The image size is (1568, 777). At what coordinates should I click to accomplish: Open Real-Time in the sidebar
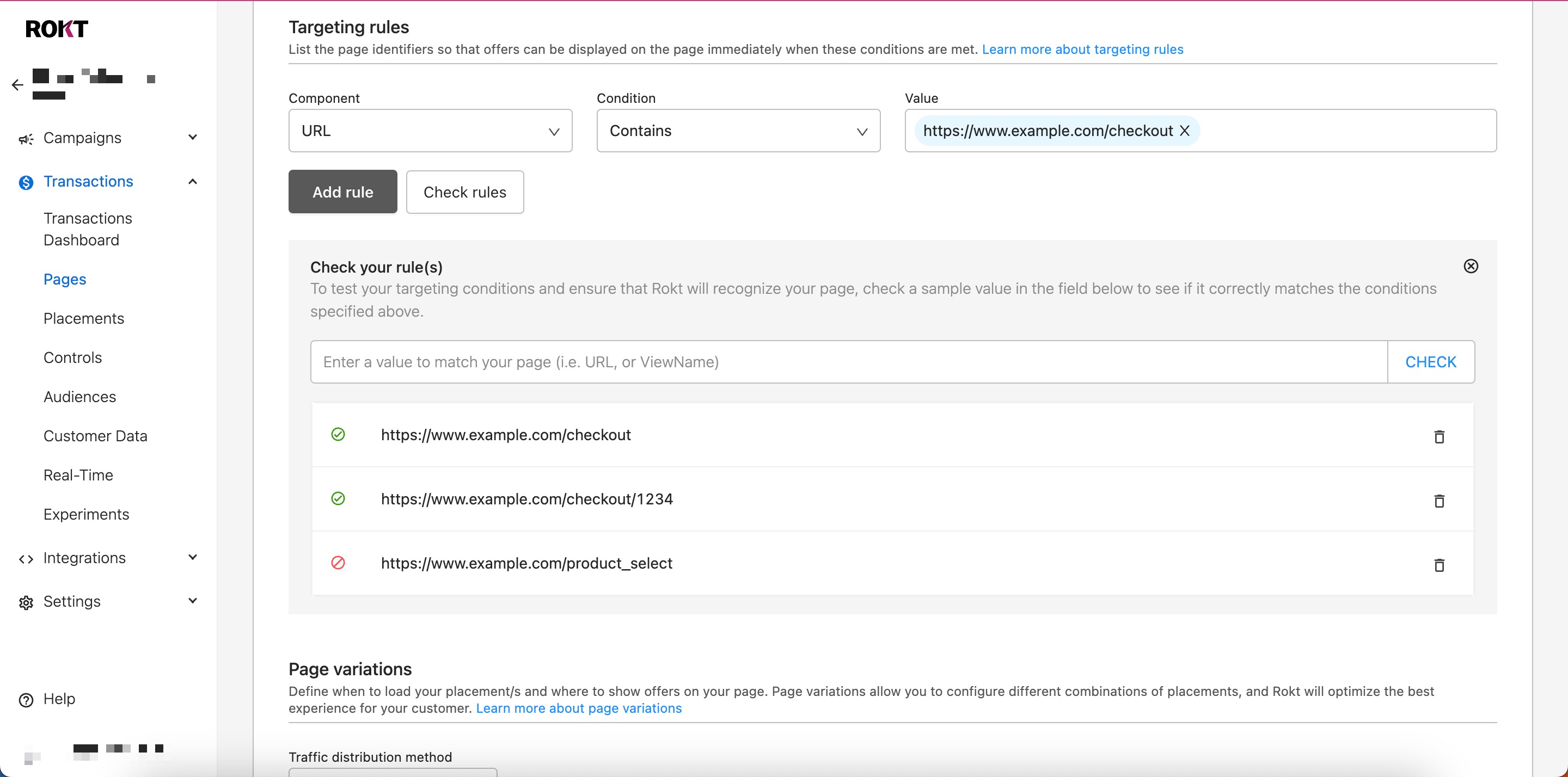[78, 475]
